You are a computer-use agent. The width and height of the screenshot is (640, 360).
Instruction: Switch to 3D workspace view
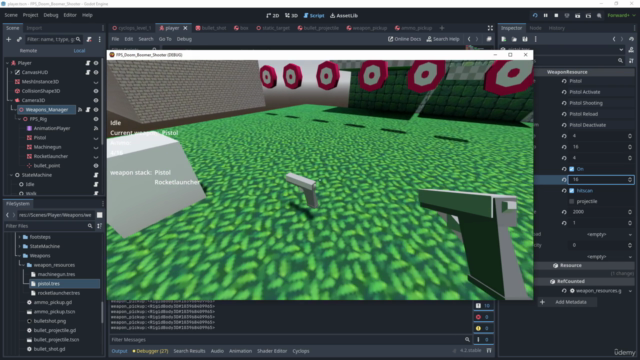[291, 16]
